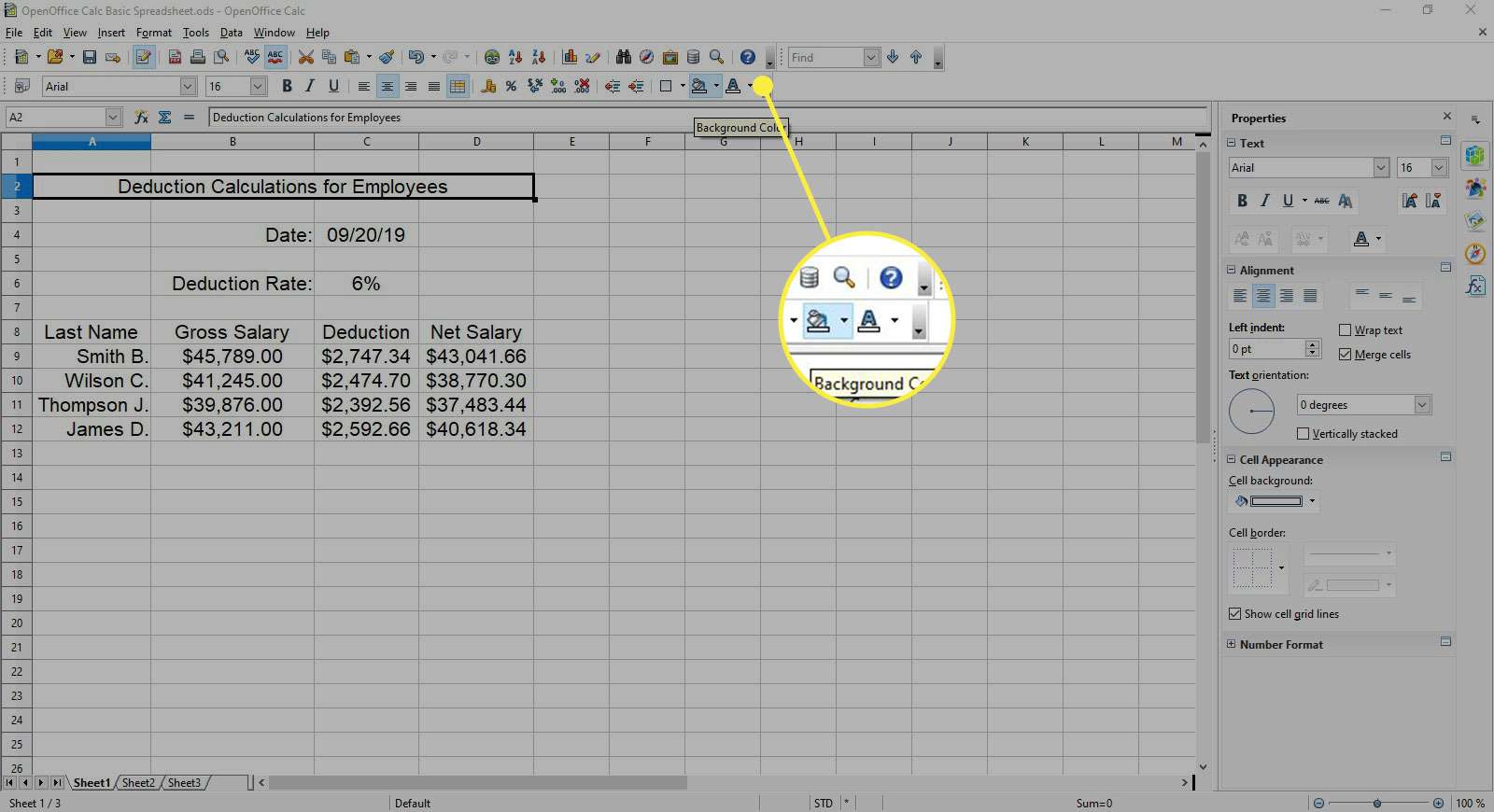The image size is (1494, 812).
Task: Toggle bold in the formatting toolbar
Action: 287,86
